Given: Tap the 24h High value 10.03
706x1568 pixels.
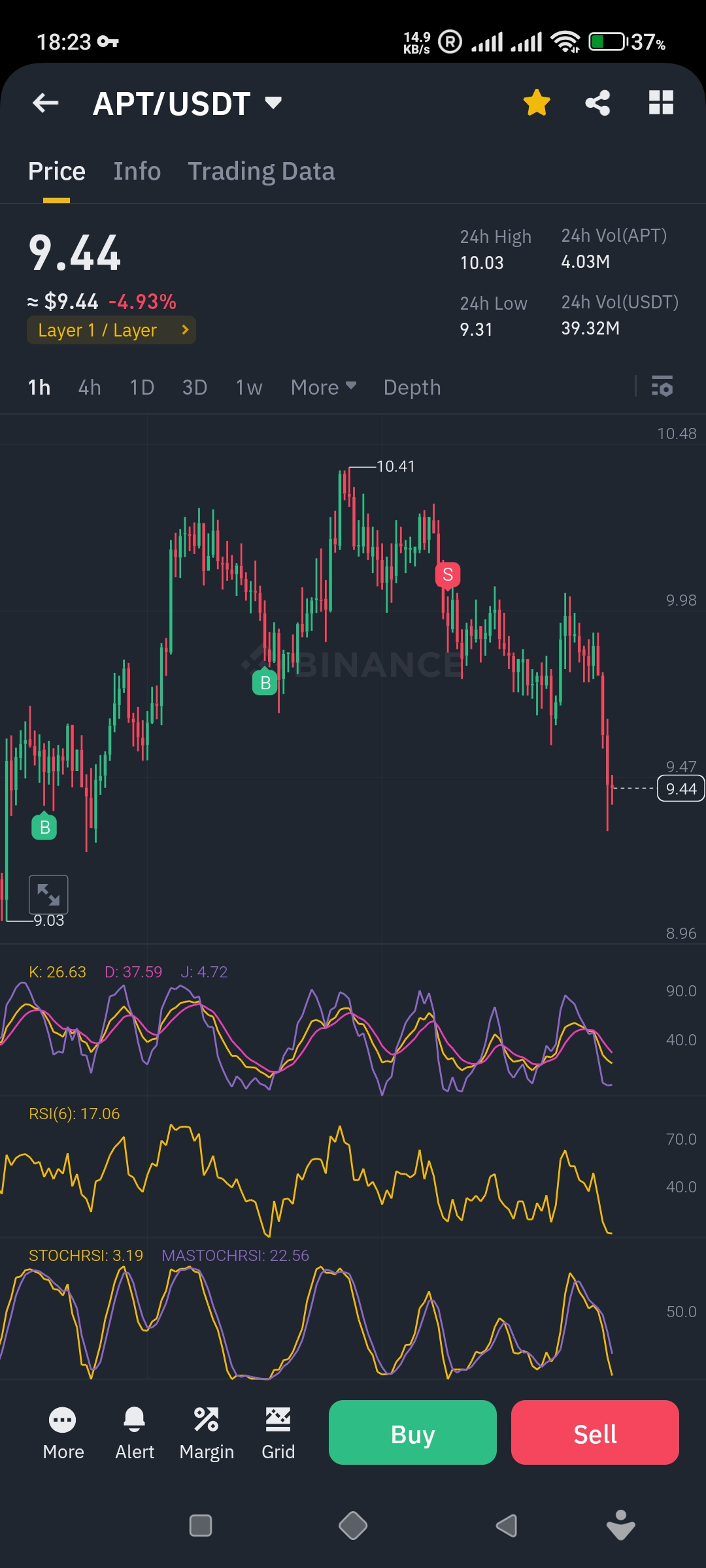Looking at the screenshot, I should 482,263.
